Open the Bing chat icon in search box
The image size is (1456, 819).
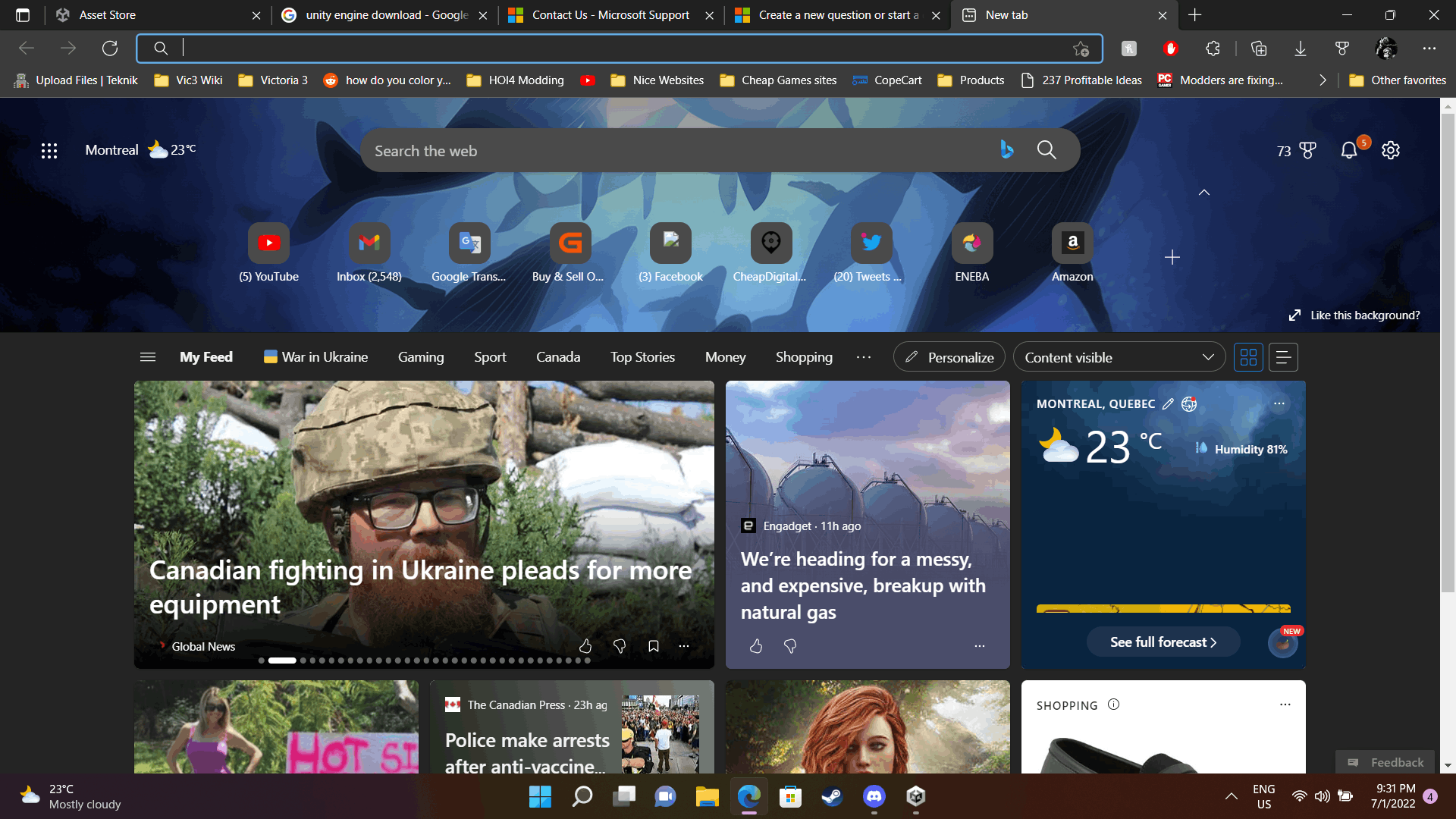(x=1006, y=150)
